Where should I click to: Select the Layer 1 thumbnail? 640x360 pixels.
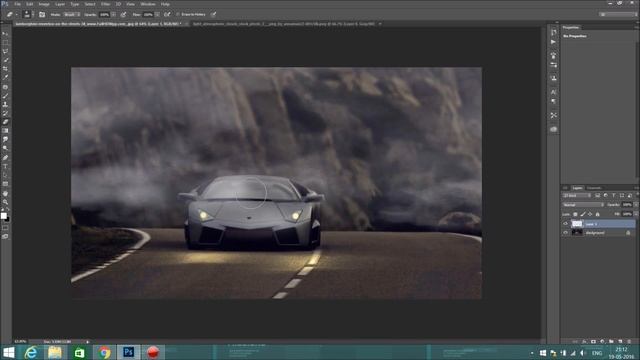pyautogui.click(x=577, y=224)
